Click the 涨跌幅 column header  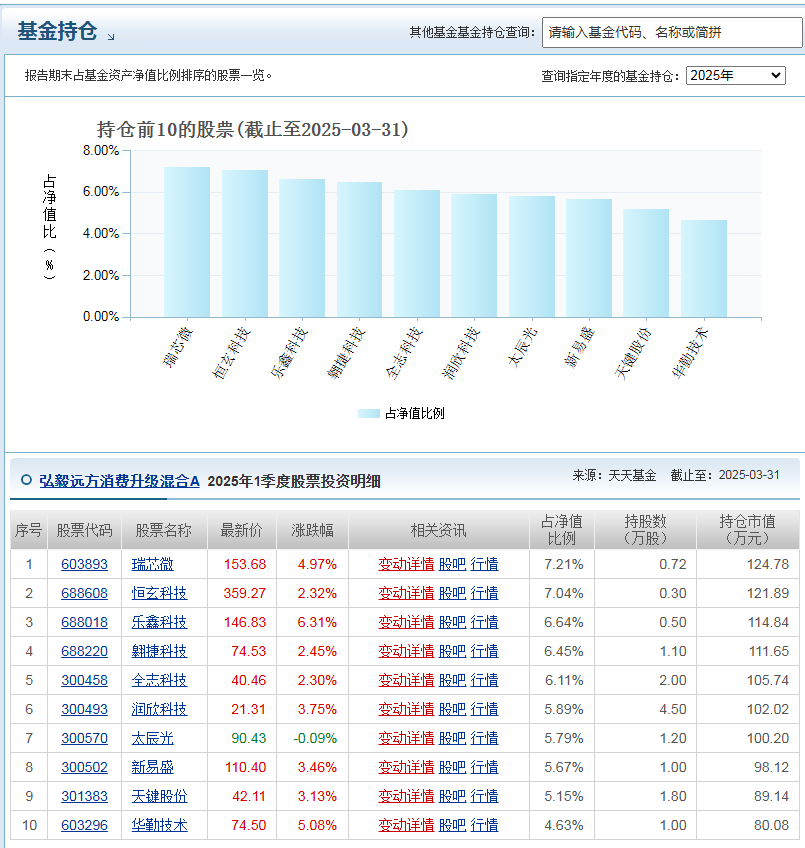(x=312, y=530)
